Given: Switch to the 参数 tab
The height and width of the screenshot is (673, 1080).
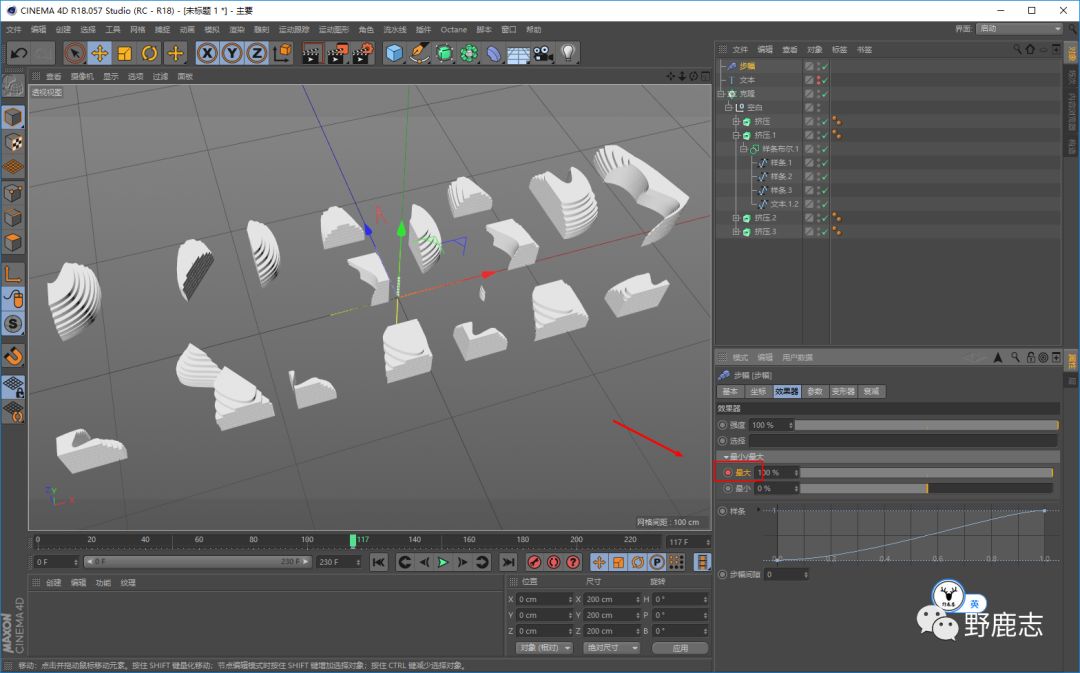Looking at the screenshot, I should pos(816,391).
